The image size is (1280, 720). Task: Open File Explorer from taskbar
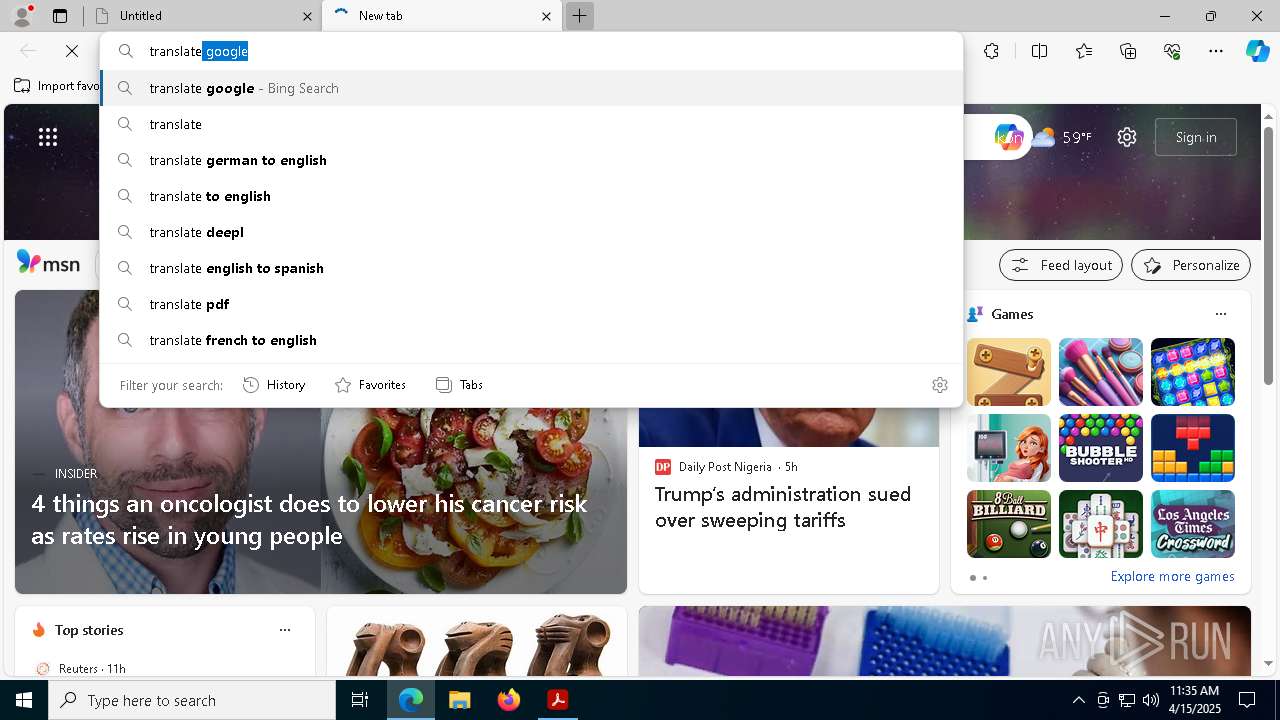pos(459,700)
